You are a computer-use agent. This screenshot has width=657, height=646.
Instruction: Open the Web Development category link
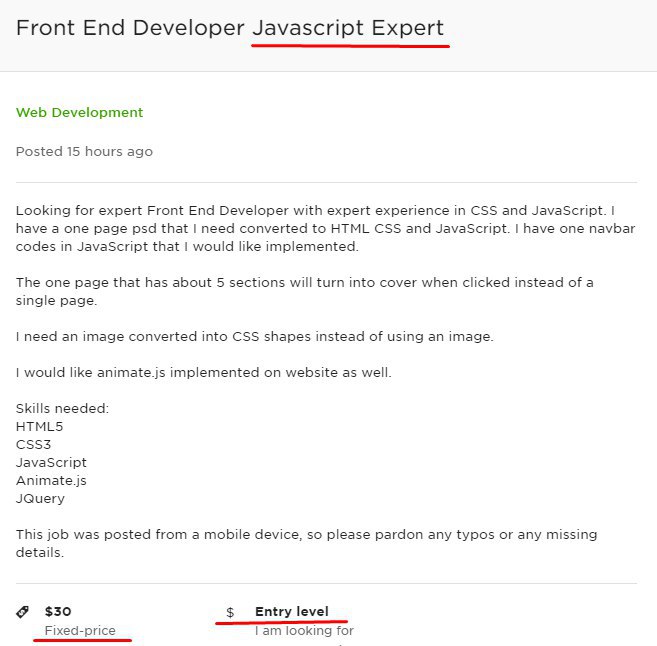pos(80,112)
